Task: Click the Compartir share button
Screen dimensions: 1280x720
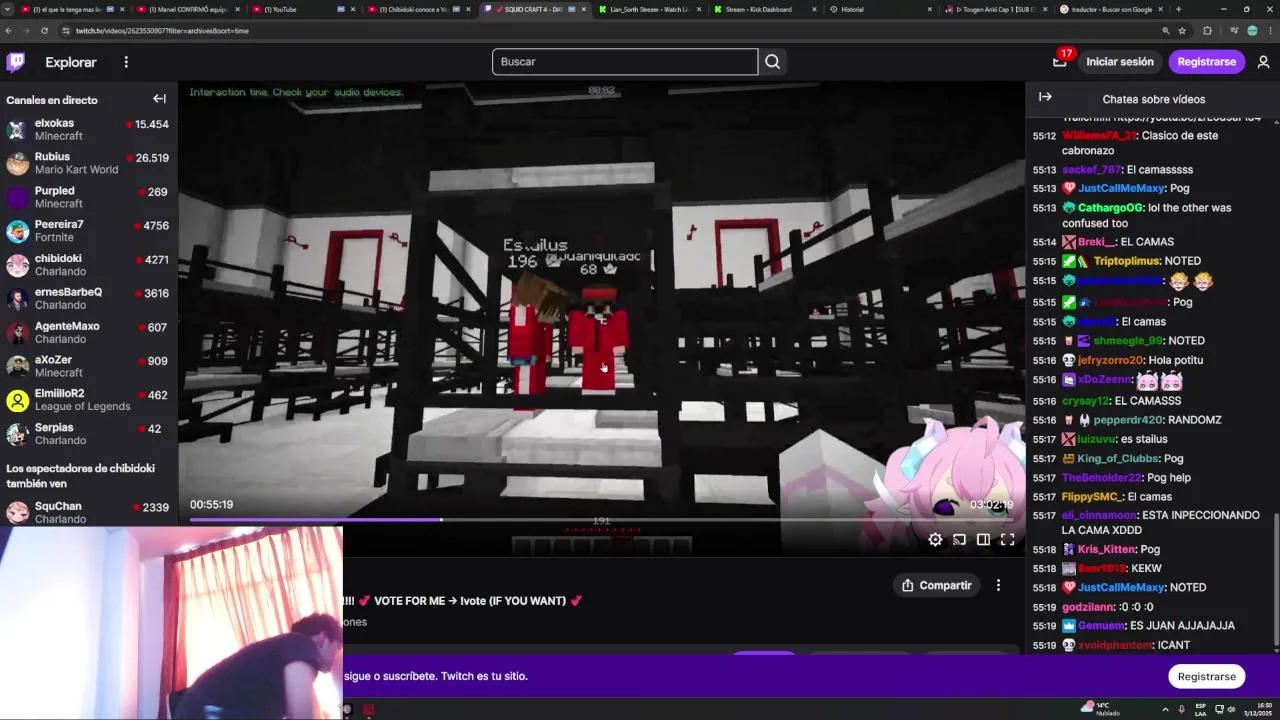Action: (937, 585)
